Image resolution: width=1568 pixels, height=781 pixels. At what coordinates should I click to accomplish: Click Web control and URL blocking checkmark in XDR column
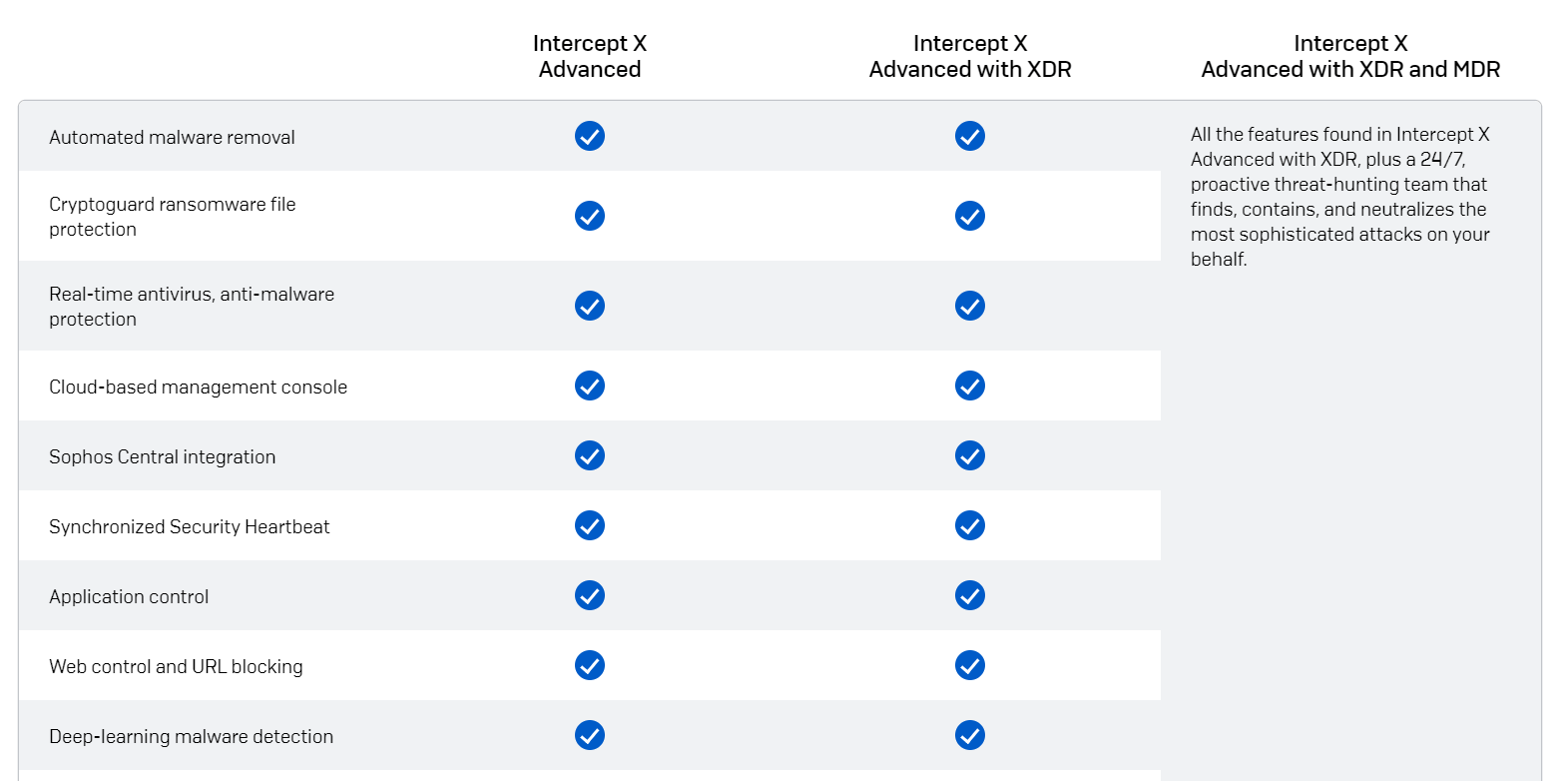click(970, 665)
